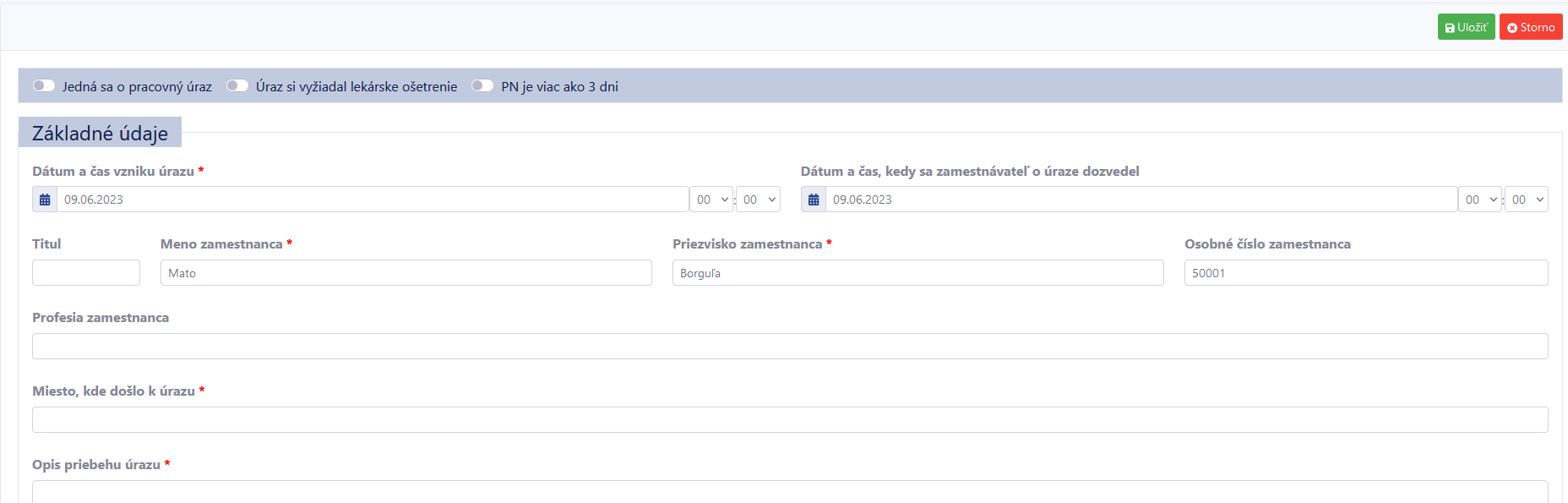Image resolution: width=1568 pixels, height=503 pixels.
Task: Toggle 'PN je viac ako 3 dni' switch
Action: [482, 85]
